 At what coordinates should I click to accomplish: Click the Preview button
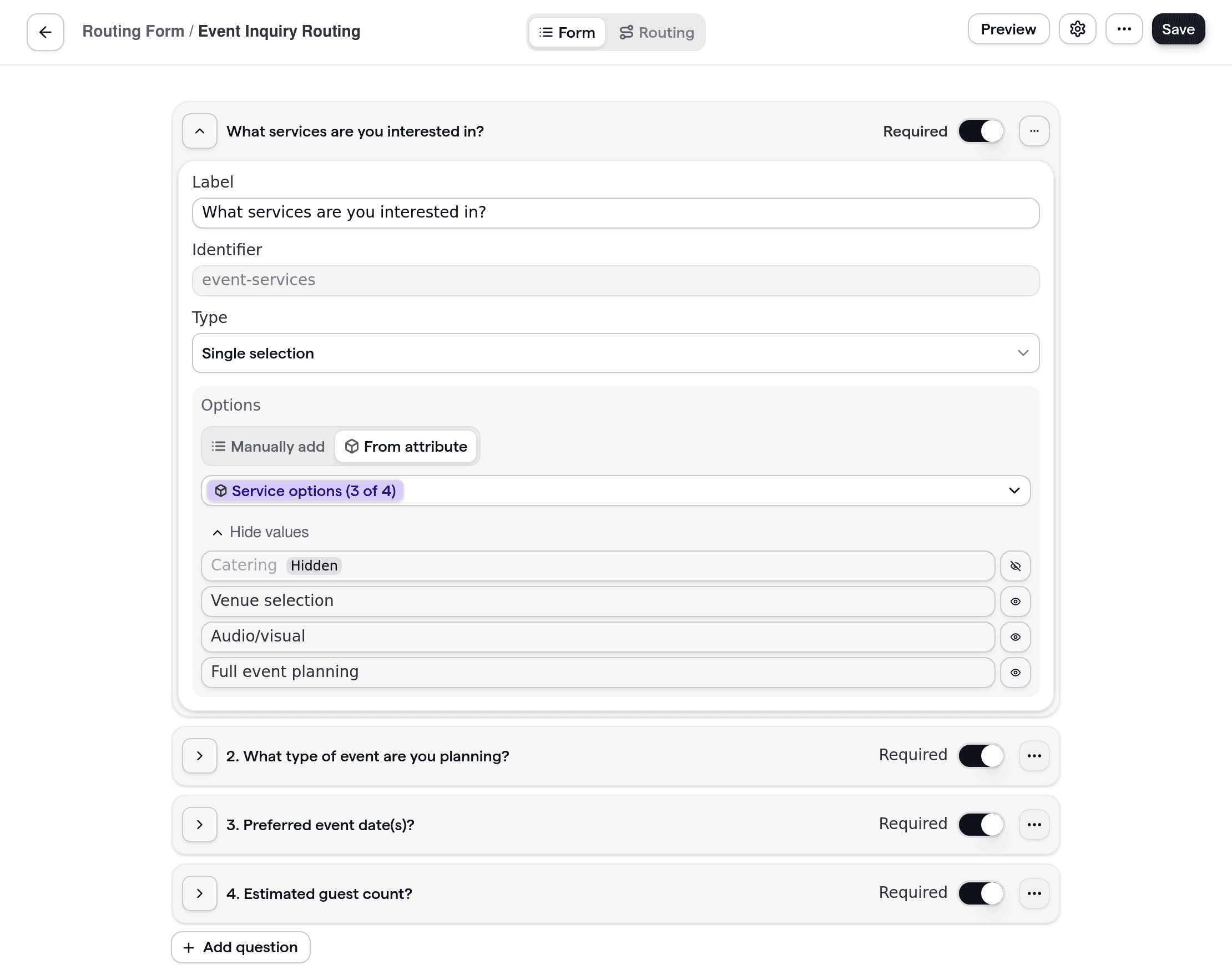1008,28
